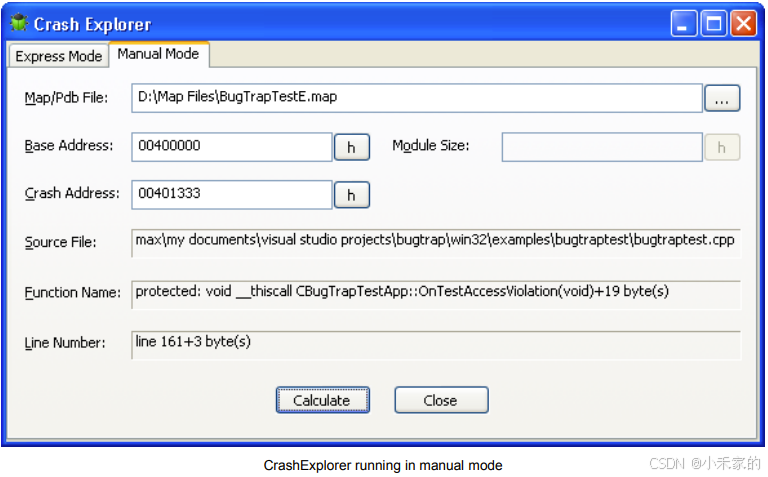Toggle hex 'h' button next to Base Address
Screen dimensions: 768x477
tap(352, 147)
